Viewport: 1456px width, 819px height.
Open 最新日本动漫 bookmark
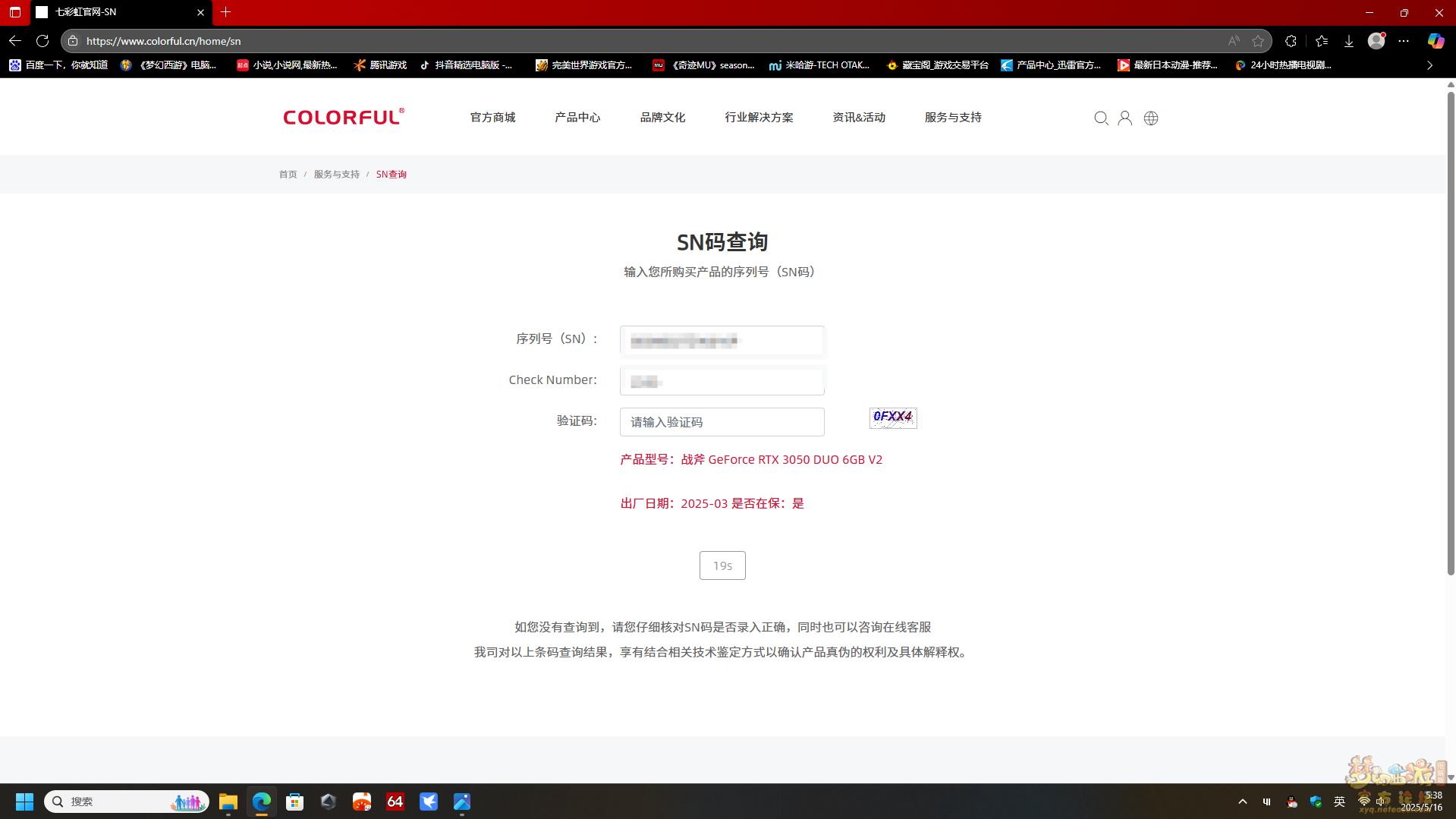[x=1168, y=65]
